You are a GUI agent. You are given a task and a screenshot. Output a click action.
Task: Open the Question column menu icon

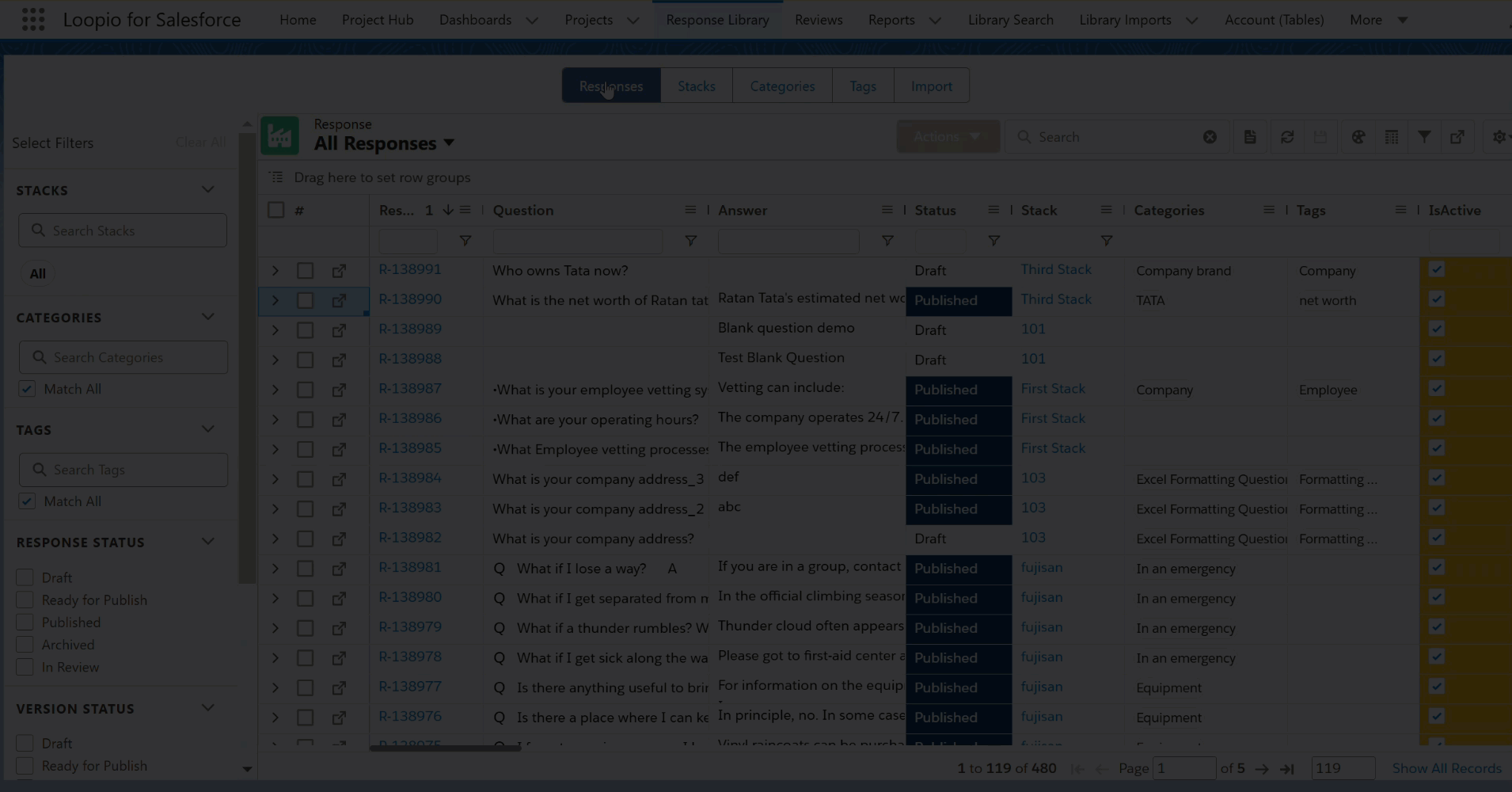tap(690, 210)
